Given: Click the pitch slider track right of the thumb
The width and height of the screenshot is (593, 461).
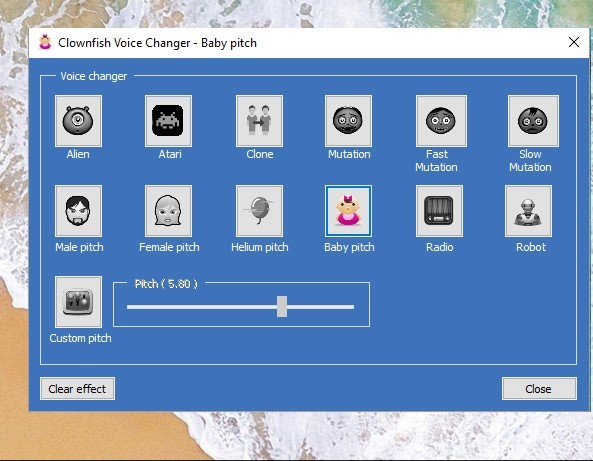Looking at the screenshot, I should (x=321, y=307).
